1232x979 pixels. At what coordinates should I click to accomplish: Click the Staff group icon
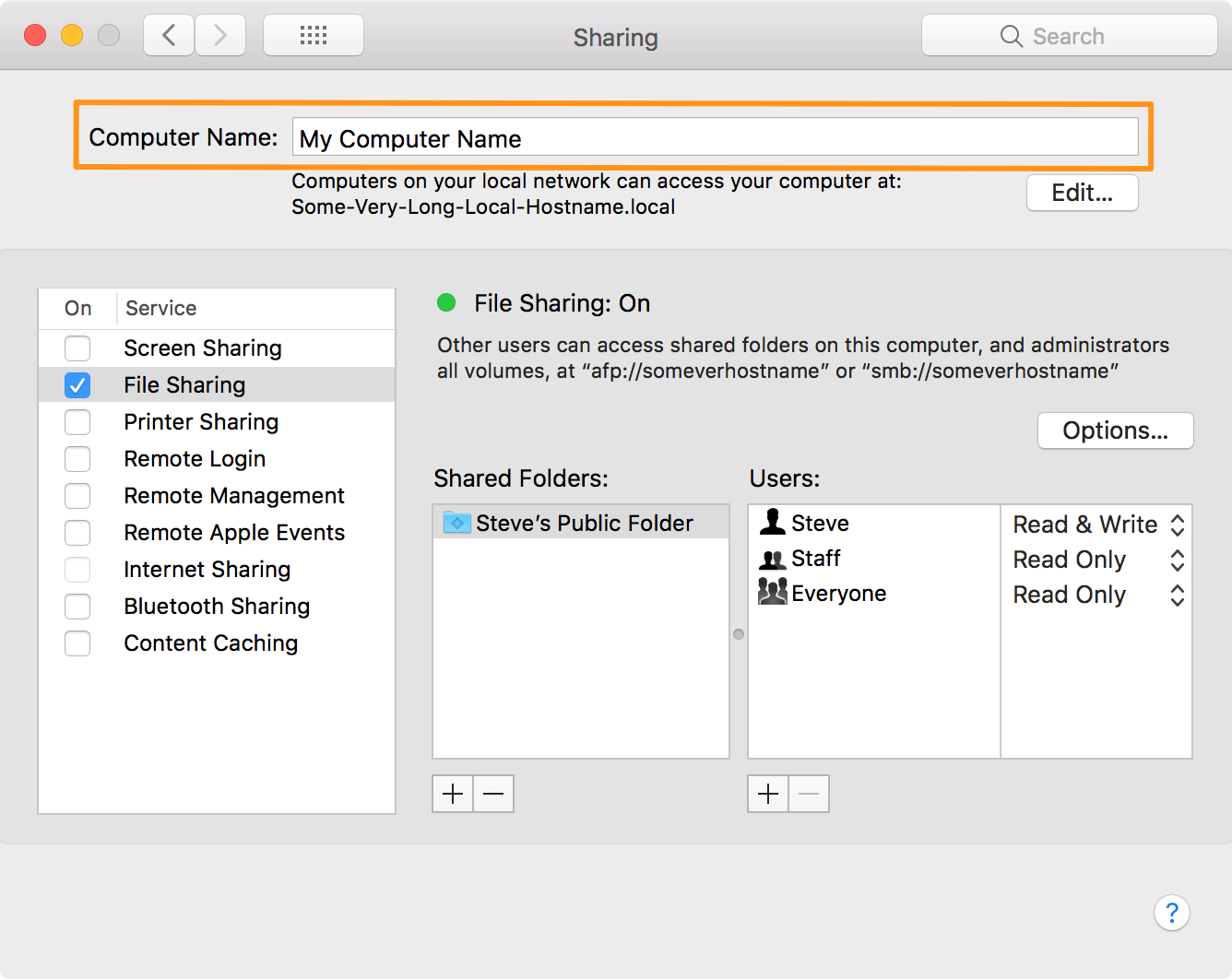[x=772, y=559]
